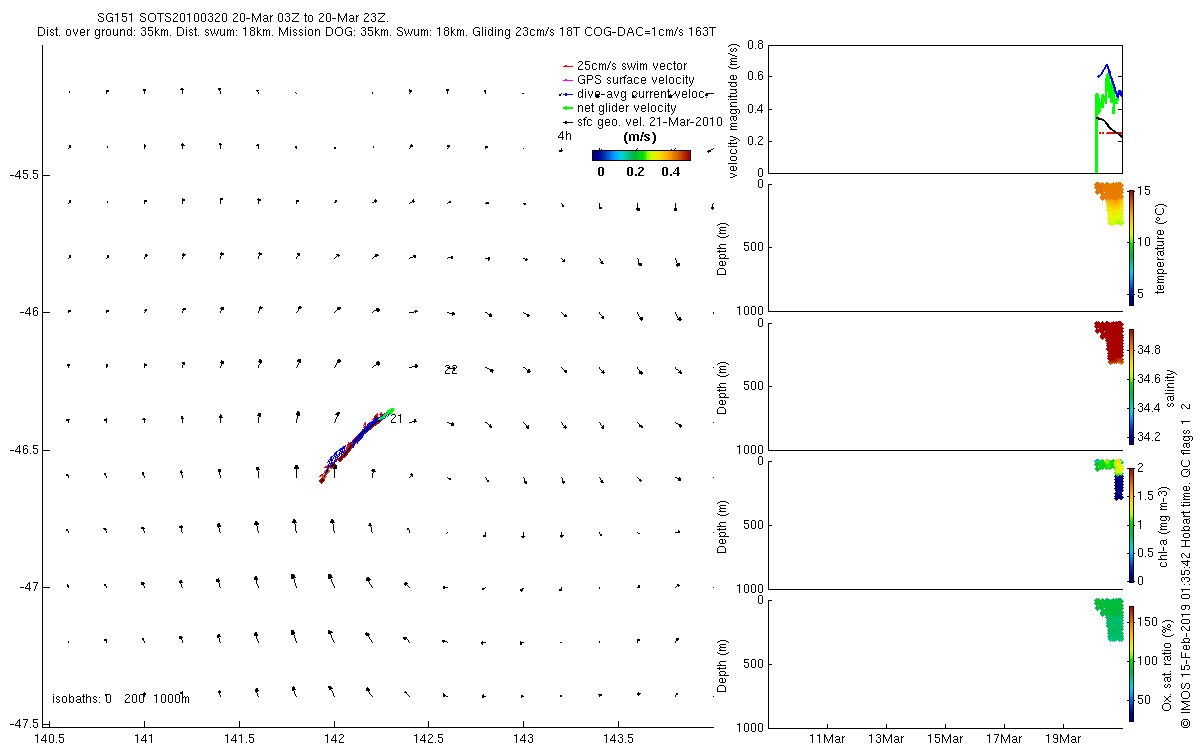The image size is (1200, 750).
Task: Click the 'Ox. sat. ratio (%)' colorbar label
Action: point(1168,663)
